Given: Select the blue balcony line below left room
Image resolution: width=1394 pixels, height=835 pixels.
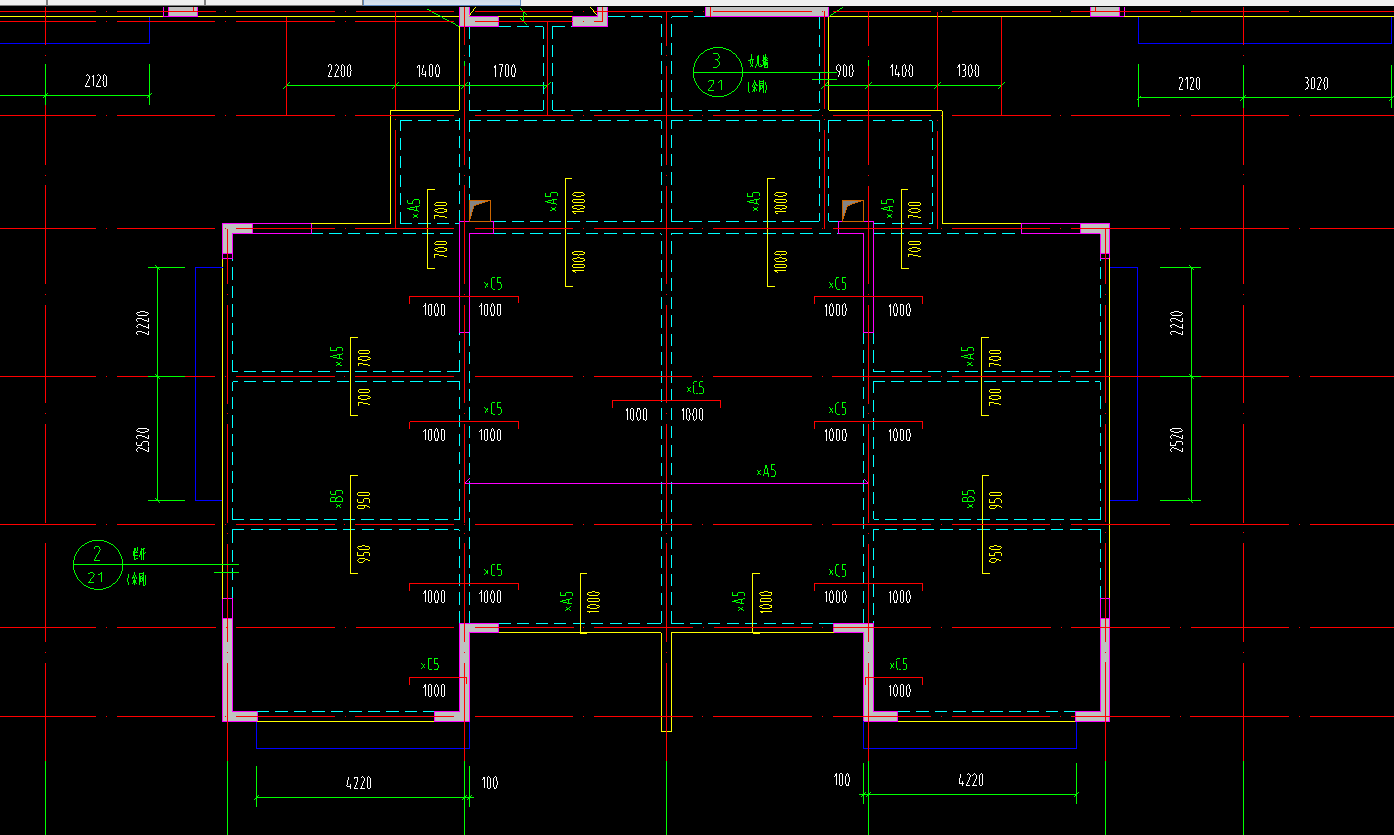Looking at the screenshot, I should [x=362, y=747].
